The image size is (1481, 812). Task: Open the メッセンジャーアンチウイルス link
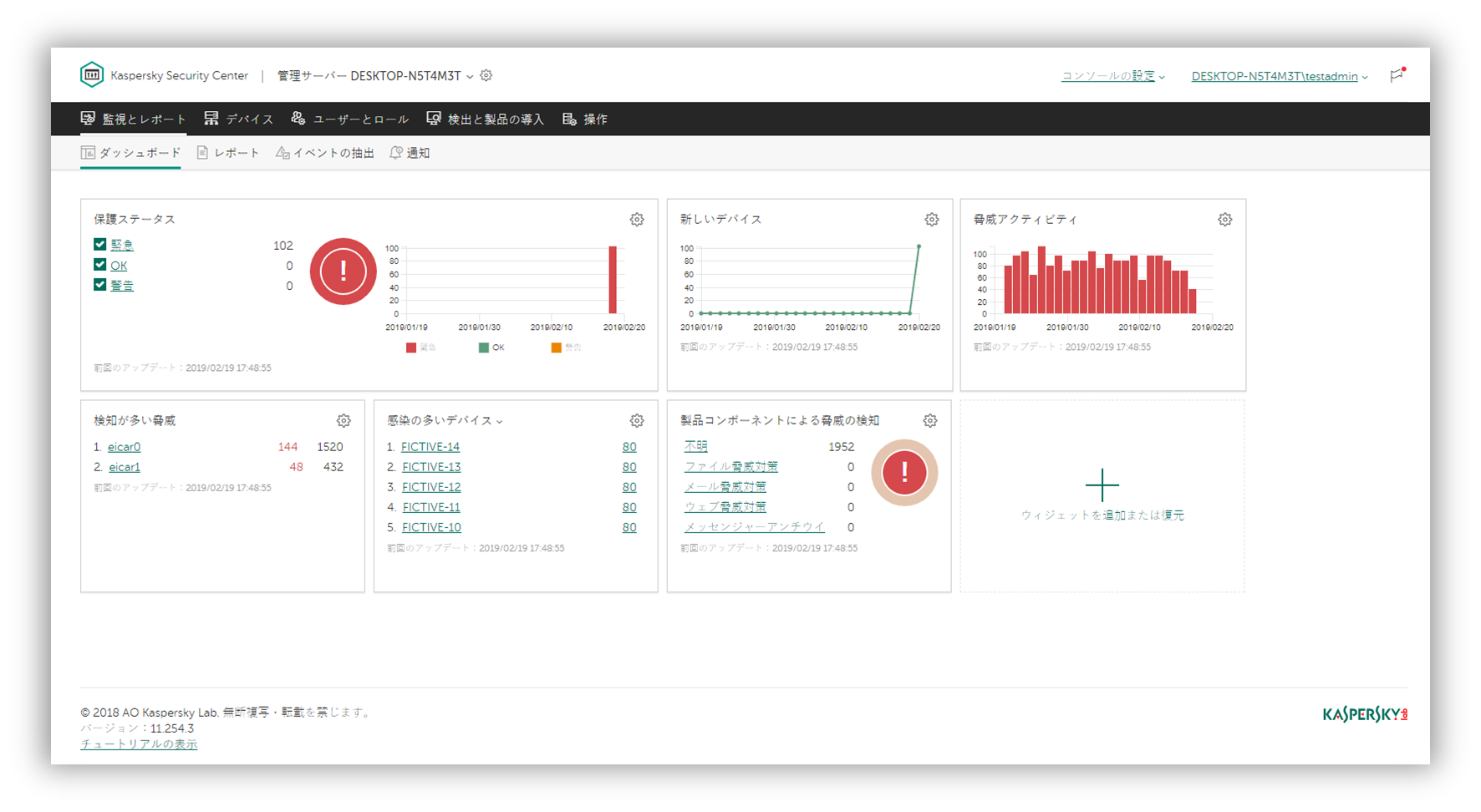755,526
